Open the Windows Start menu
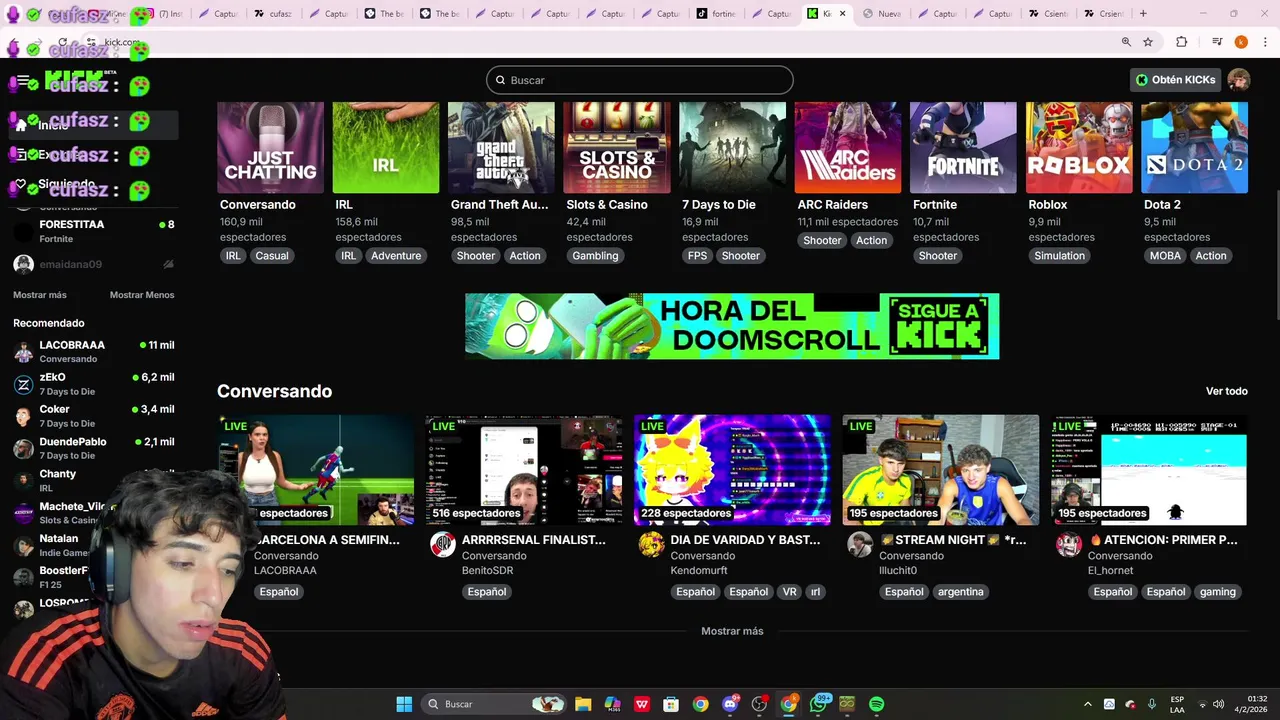1280x720 pixels. tap(404, 704)
